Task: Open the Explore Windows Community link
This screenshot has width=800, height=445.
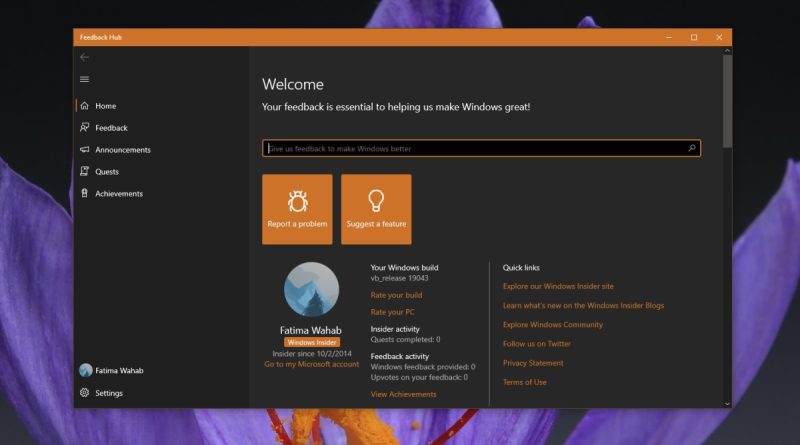Action: [553, 325]
